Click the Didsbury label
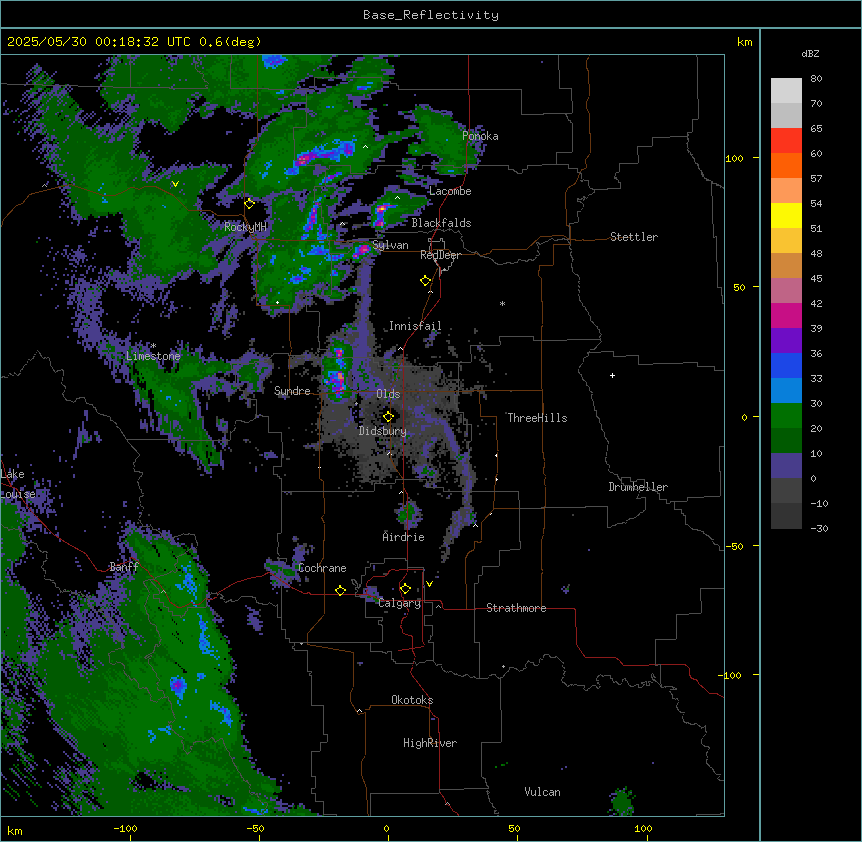 click(x=383, y=431)
